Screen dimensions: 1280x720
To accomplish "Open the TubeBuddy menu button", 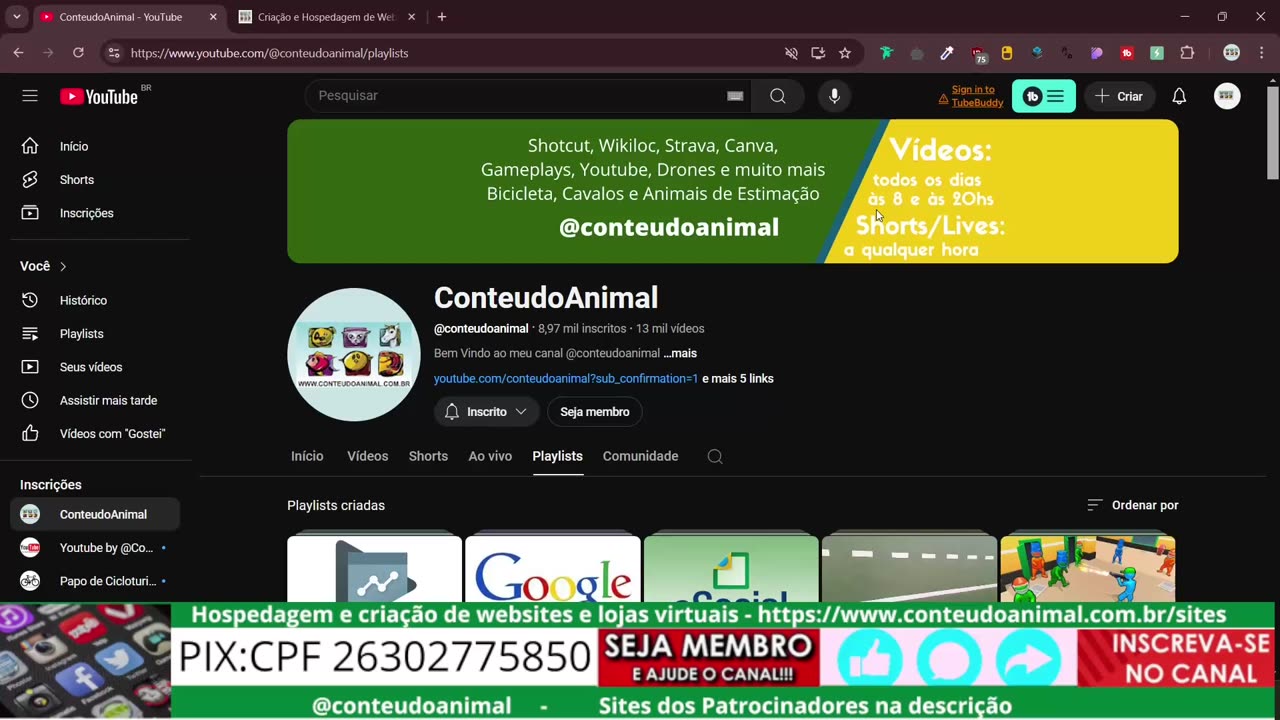I will [x=1044, y=96].
